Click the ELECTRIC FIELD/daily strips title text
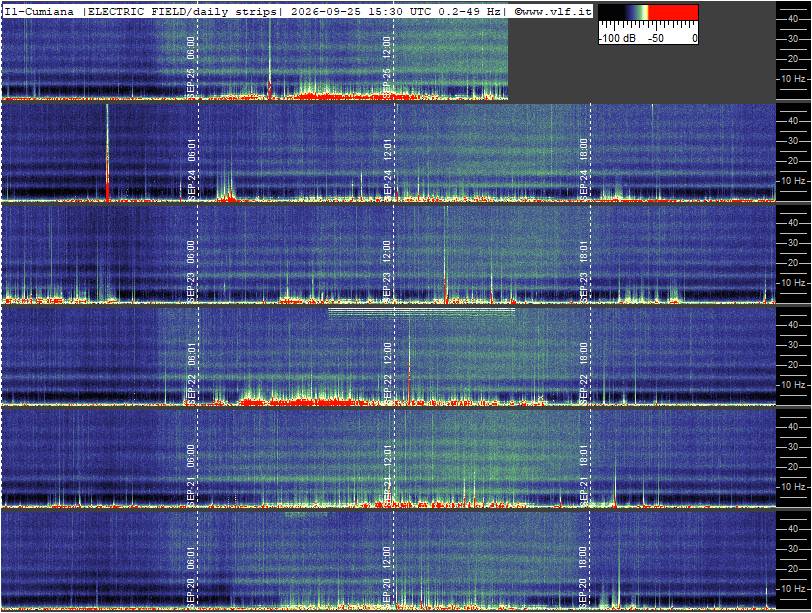The image size is (812, 613). [182, 12]
